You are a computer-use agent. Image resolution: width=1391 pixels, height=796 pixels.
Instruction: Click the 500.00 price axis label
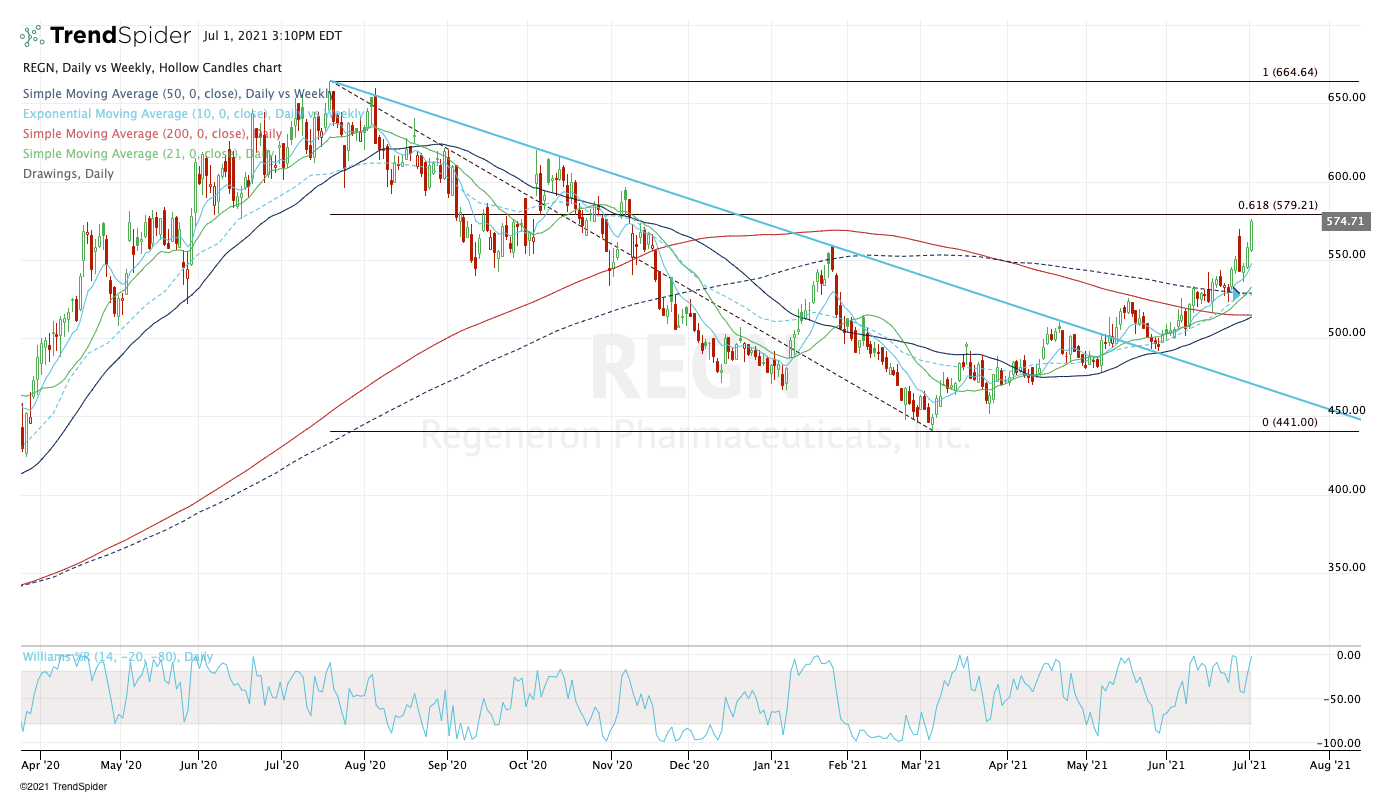click(1346, 332)
